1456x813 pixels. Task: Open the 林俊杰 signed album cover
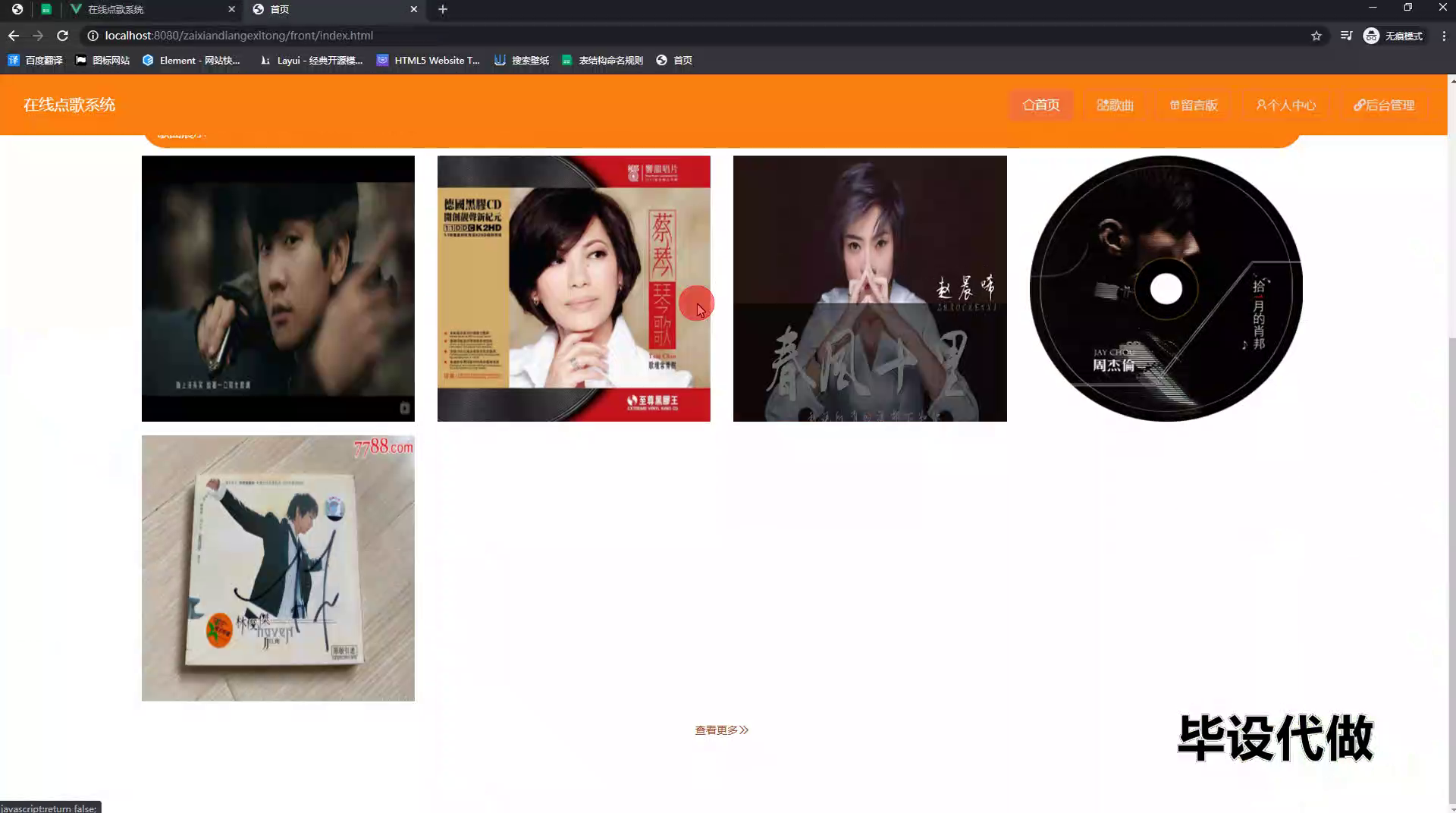click(278, 568)
